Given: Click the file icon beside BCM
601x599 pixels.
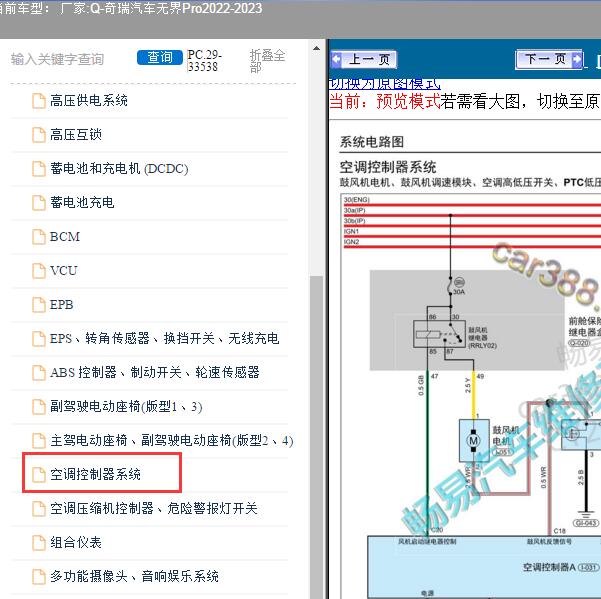Looking at the screenshot, I should [38, 237].
